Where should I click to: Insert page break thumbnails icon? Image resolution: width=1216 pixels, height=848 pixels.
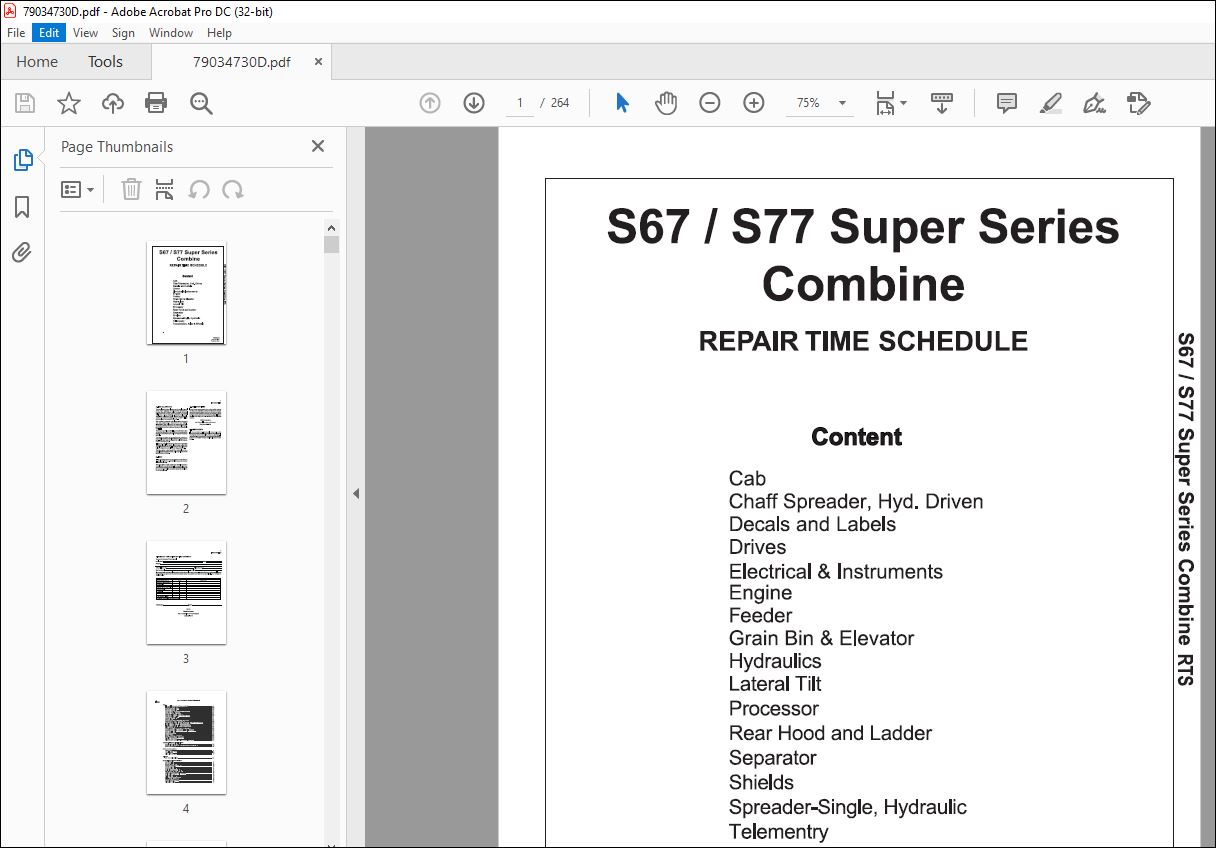coord(165,189)
